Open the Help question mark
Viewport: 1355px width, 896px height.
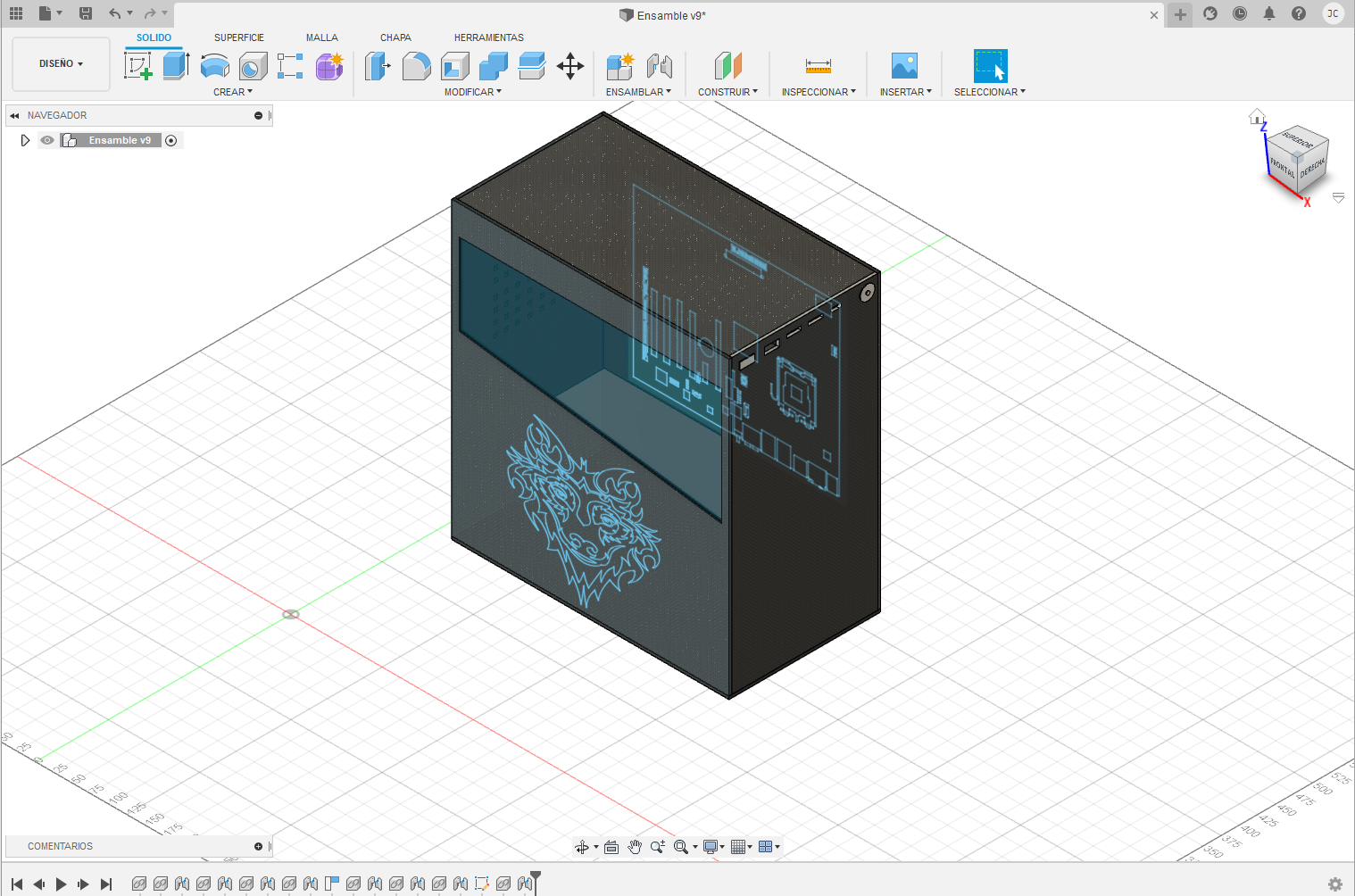(x=1299, y=13)
